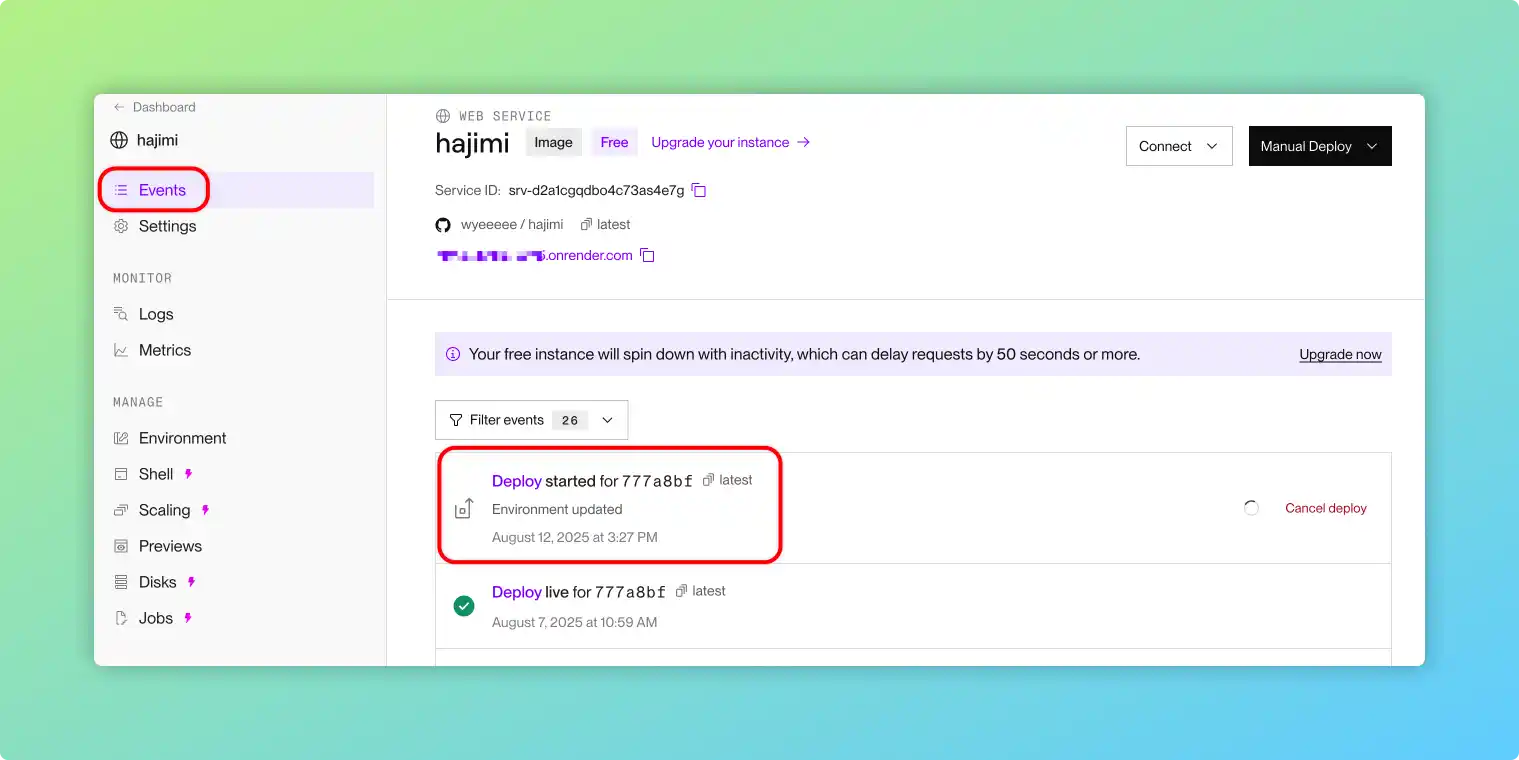This screenshot has height=760, width=1519.
Task: Click the Environment updated text
Action: [x=557, y=509]
